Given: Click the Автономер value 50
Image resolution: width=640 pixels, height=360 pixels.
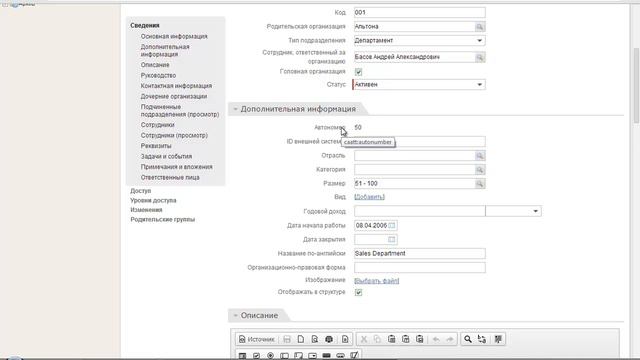Looking at the screenshot, I should [358, 128].
